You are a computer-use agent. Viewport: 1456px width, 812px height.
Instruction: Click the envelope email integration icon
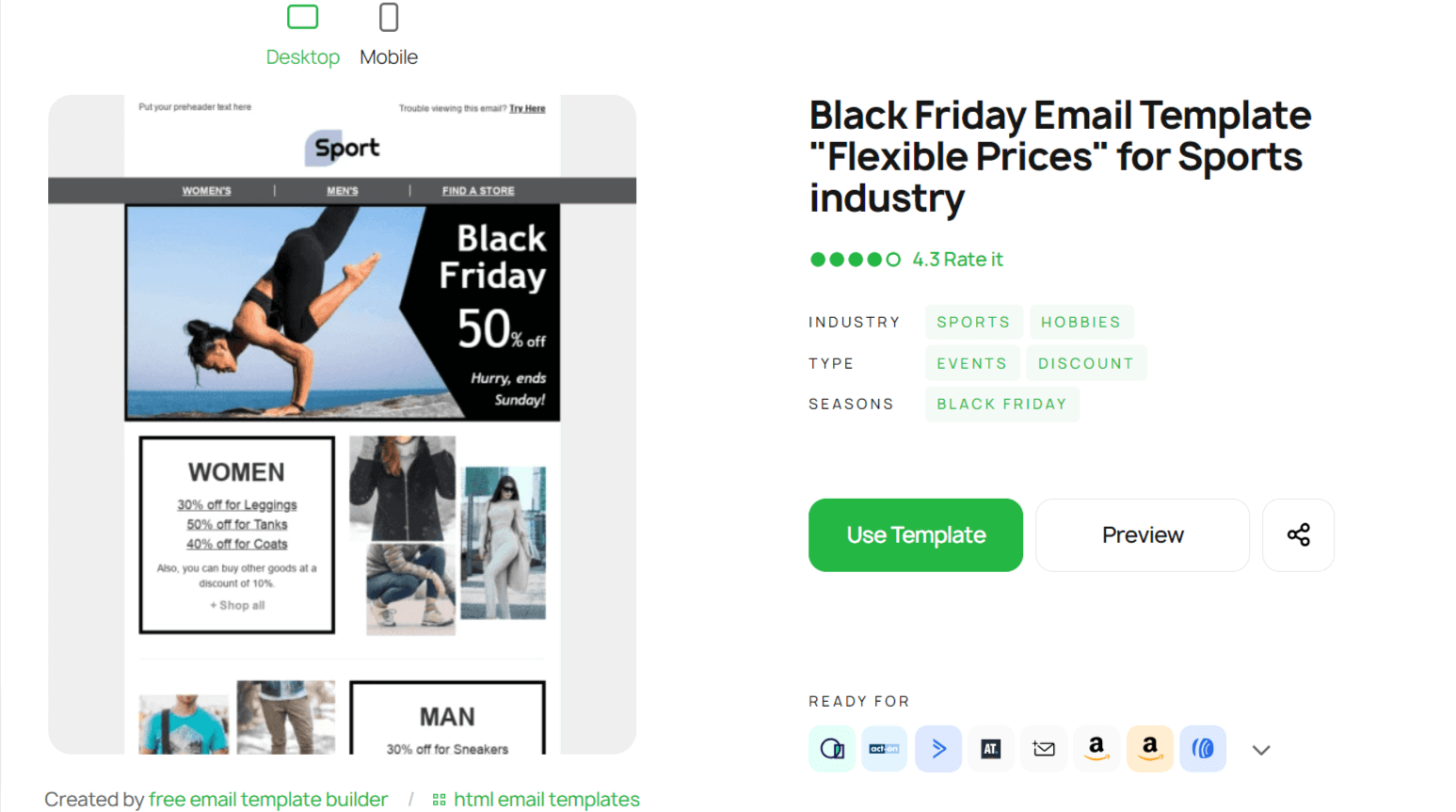coord(1044,749)
